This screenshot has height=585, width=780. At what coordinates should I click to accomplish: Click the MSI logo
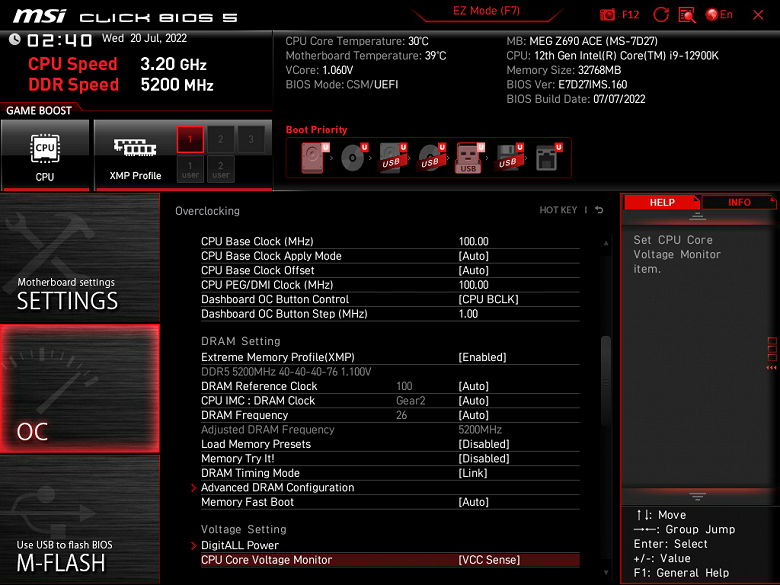click(39, 16)
